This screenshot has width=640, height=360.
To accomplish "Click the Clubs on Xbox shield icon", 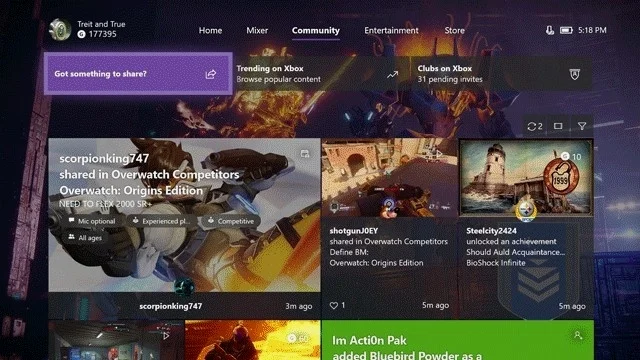I will click(x=574, y=74).
